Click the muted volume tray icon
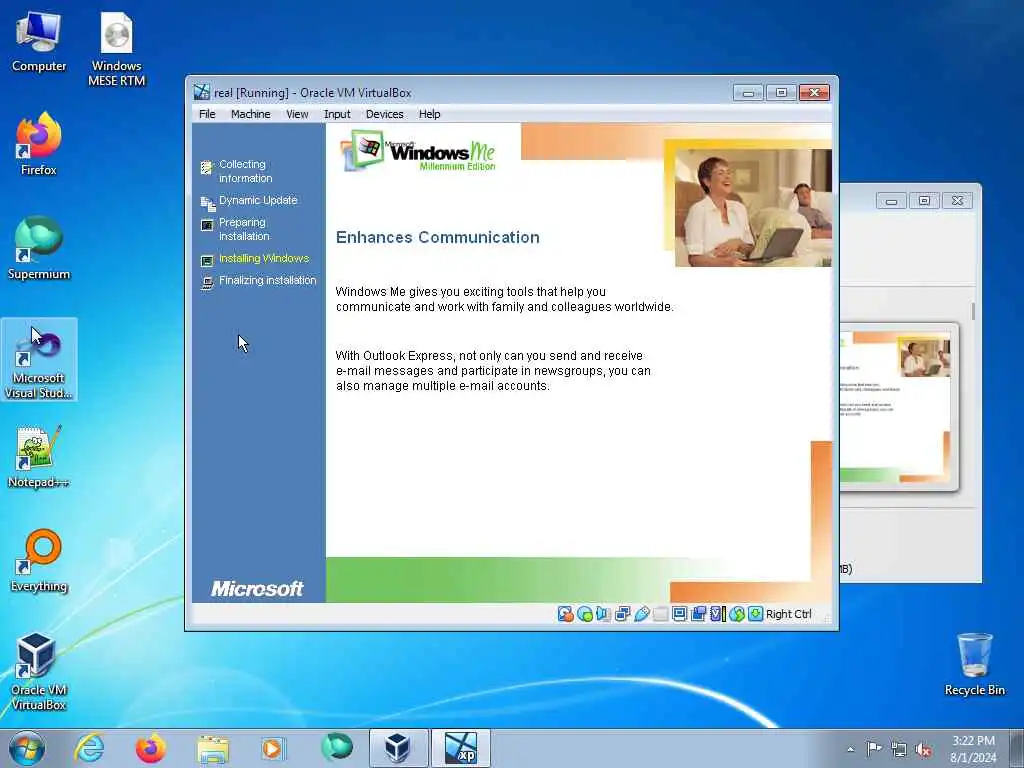Screen dimensions: 1024x768 click(923, 749)
